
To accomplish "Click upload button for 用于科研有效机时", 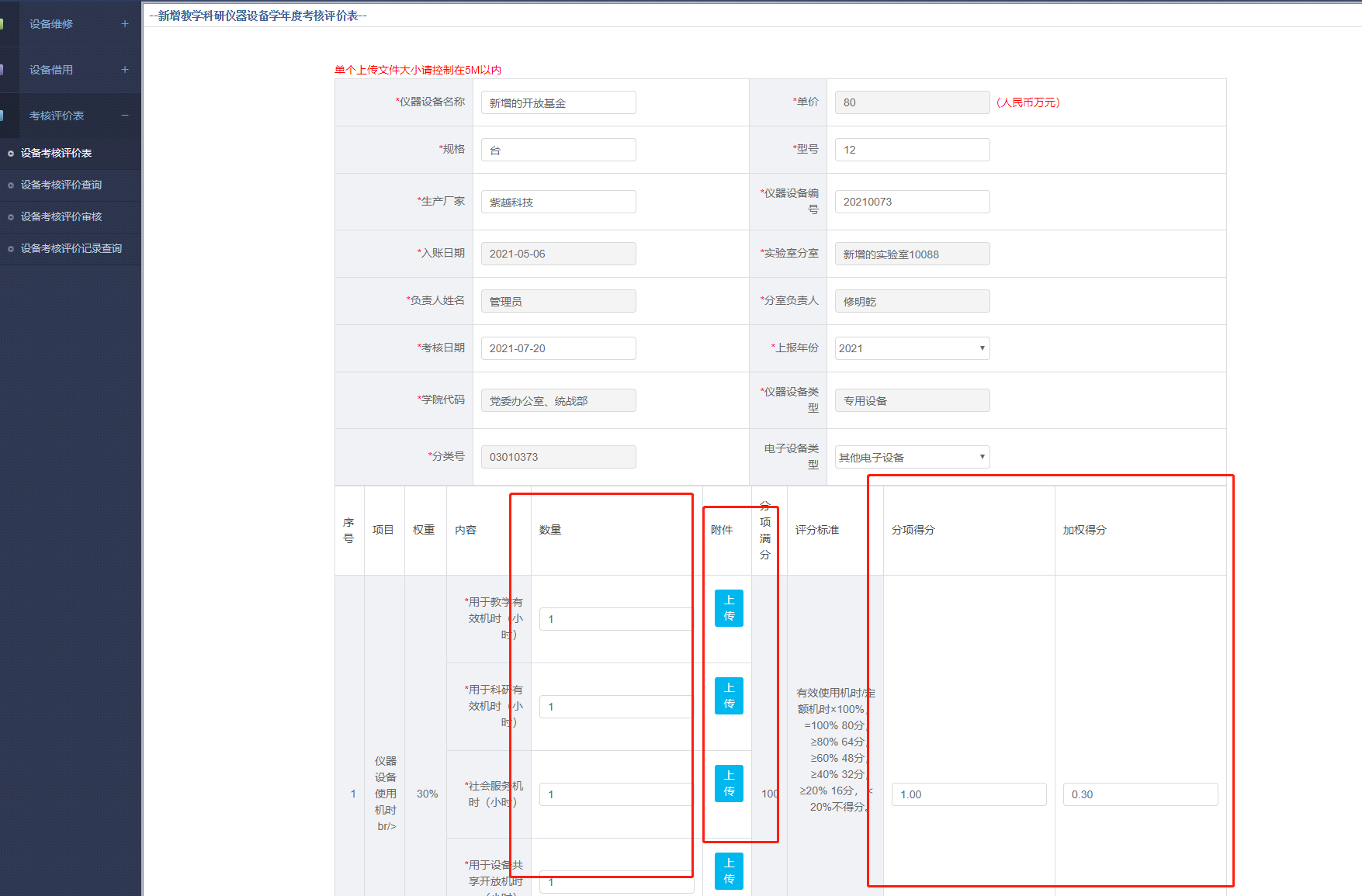I will click(728, 696).
